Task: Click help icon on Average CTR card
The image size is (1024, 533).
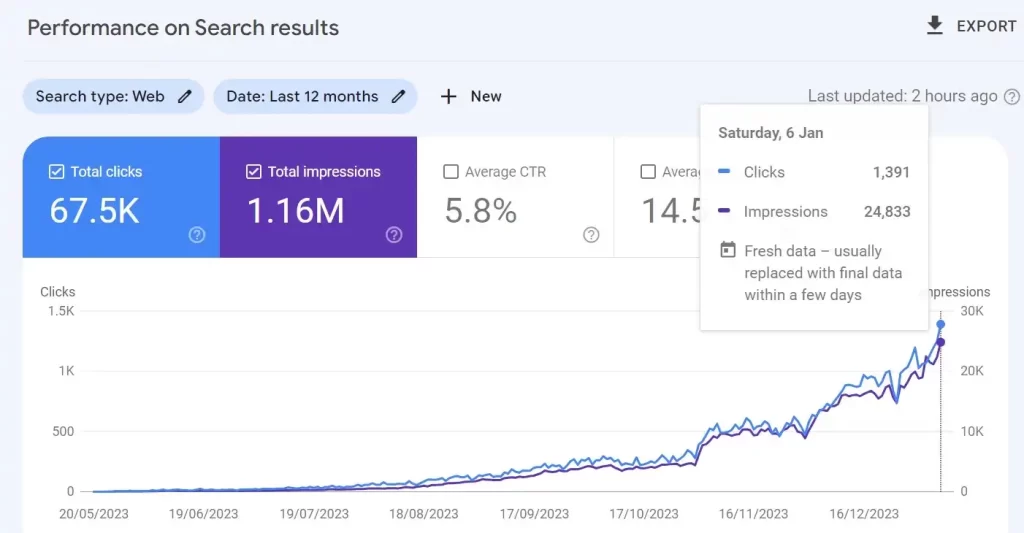Action: click(591, 235)
